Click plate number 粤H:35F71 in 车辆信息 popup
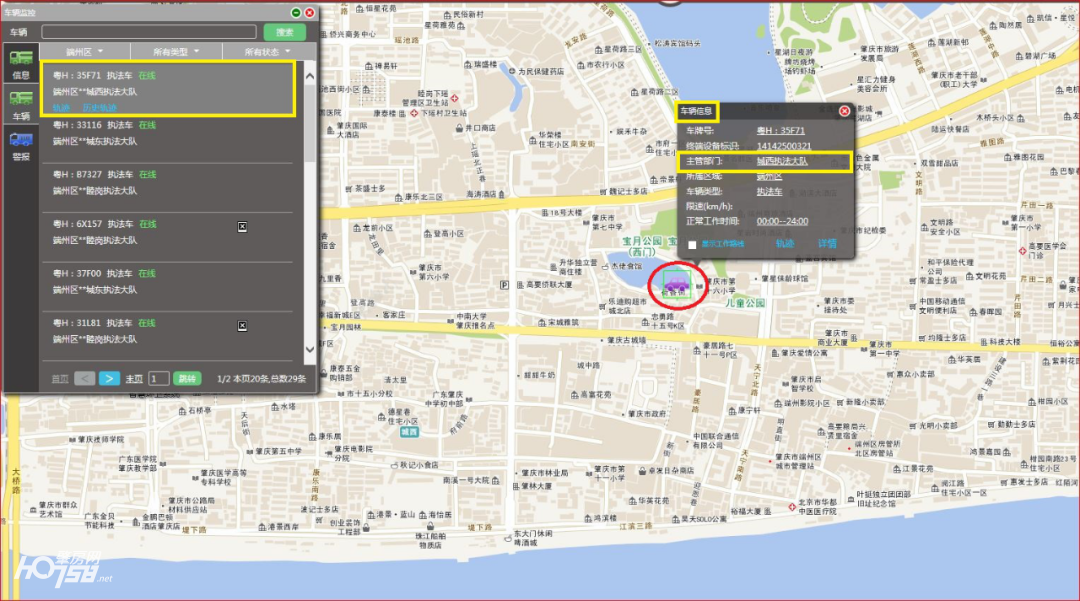1080x601 pixels. point(780,130)
